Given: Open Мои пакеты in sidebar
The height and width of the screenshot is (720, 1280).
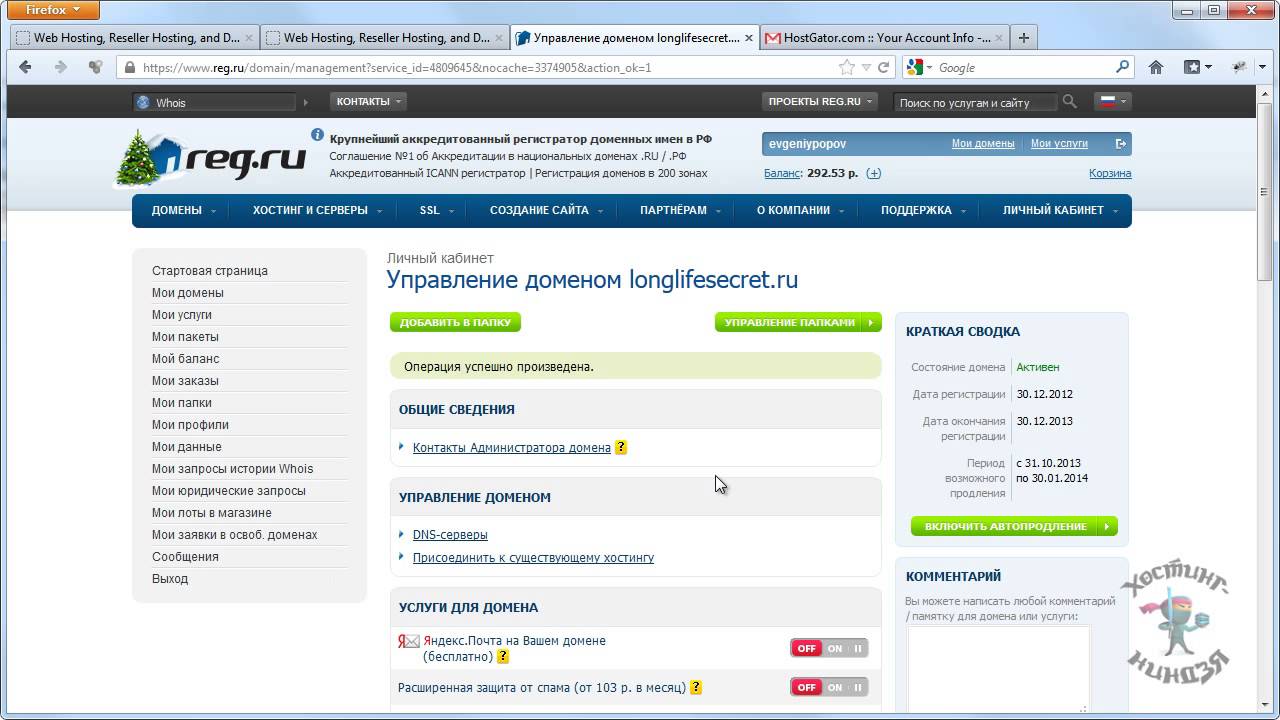Looking at the screenshot, I should [x=185, y=337].
